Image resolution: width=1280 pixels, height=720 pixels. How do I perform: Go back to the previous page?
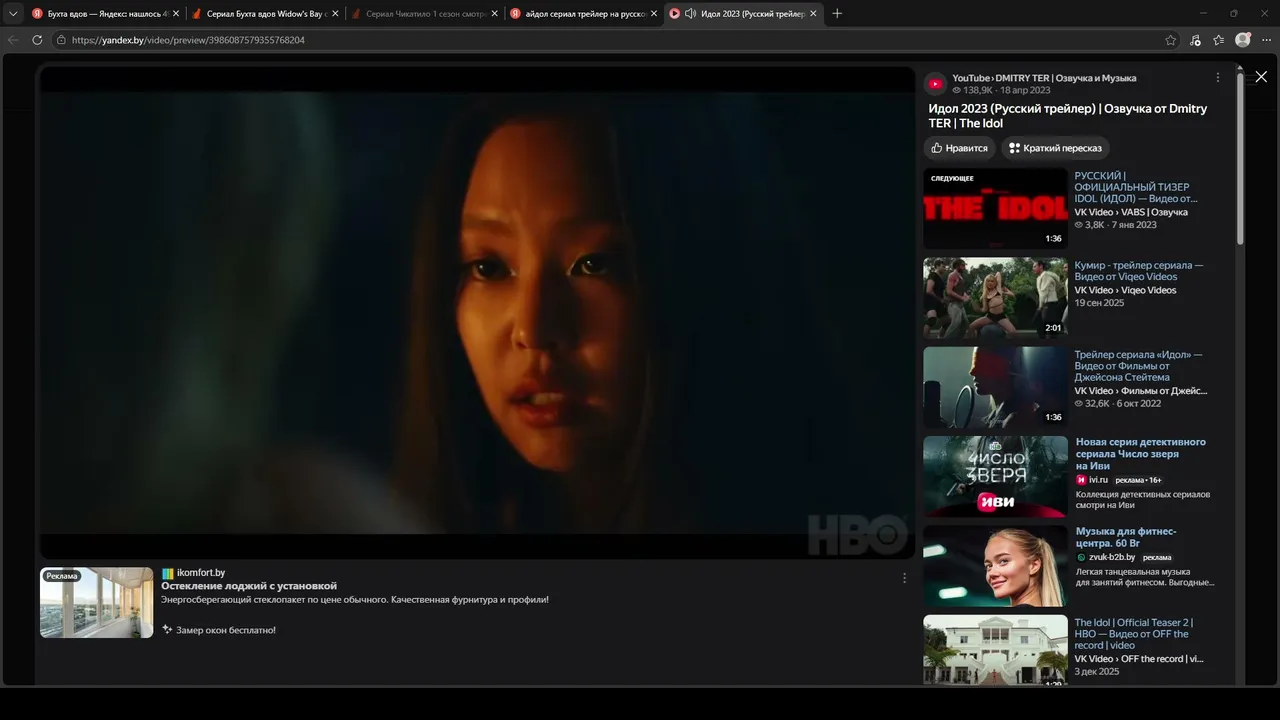[13, 40]
